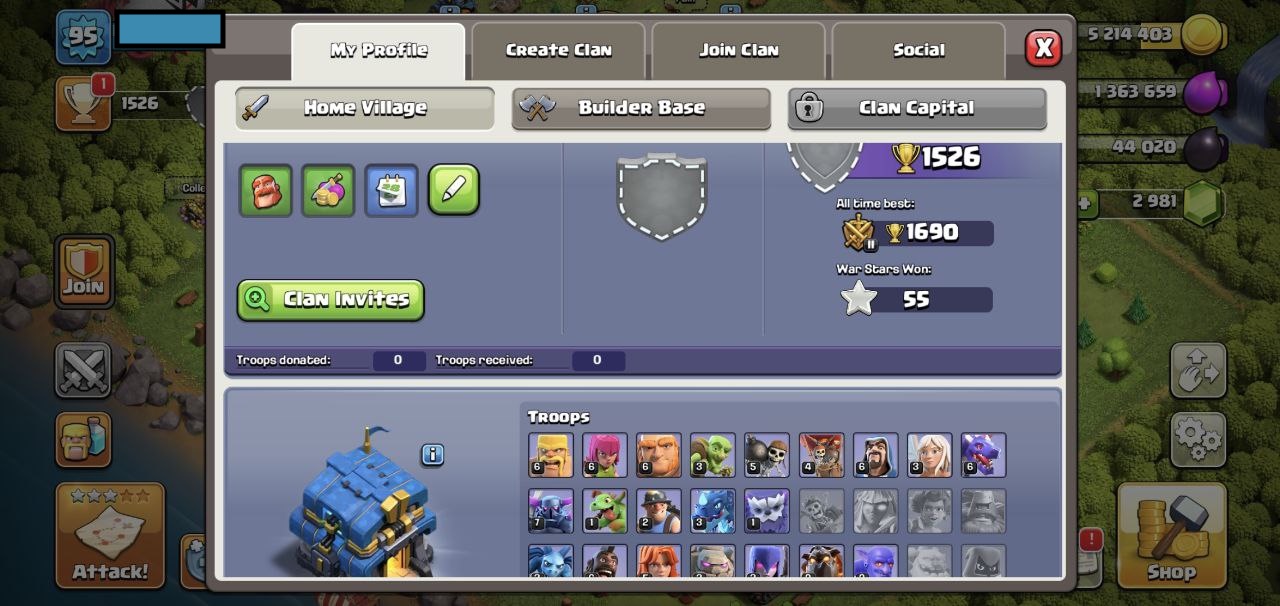Tap the barbarian with elixir army icon
1280x606 pixels.
coord(83,440)
